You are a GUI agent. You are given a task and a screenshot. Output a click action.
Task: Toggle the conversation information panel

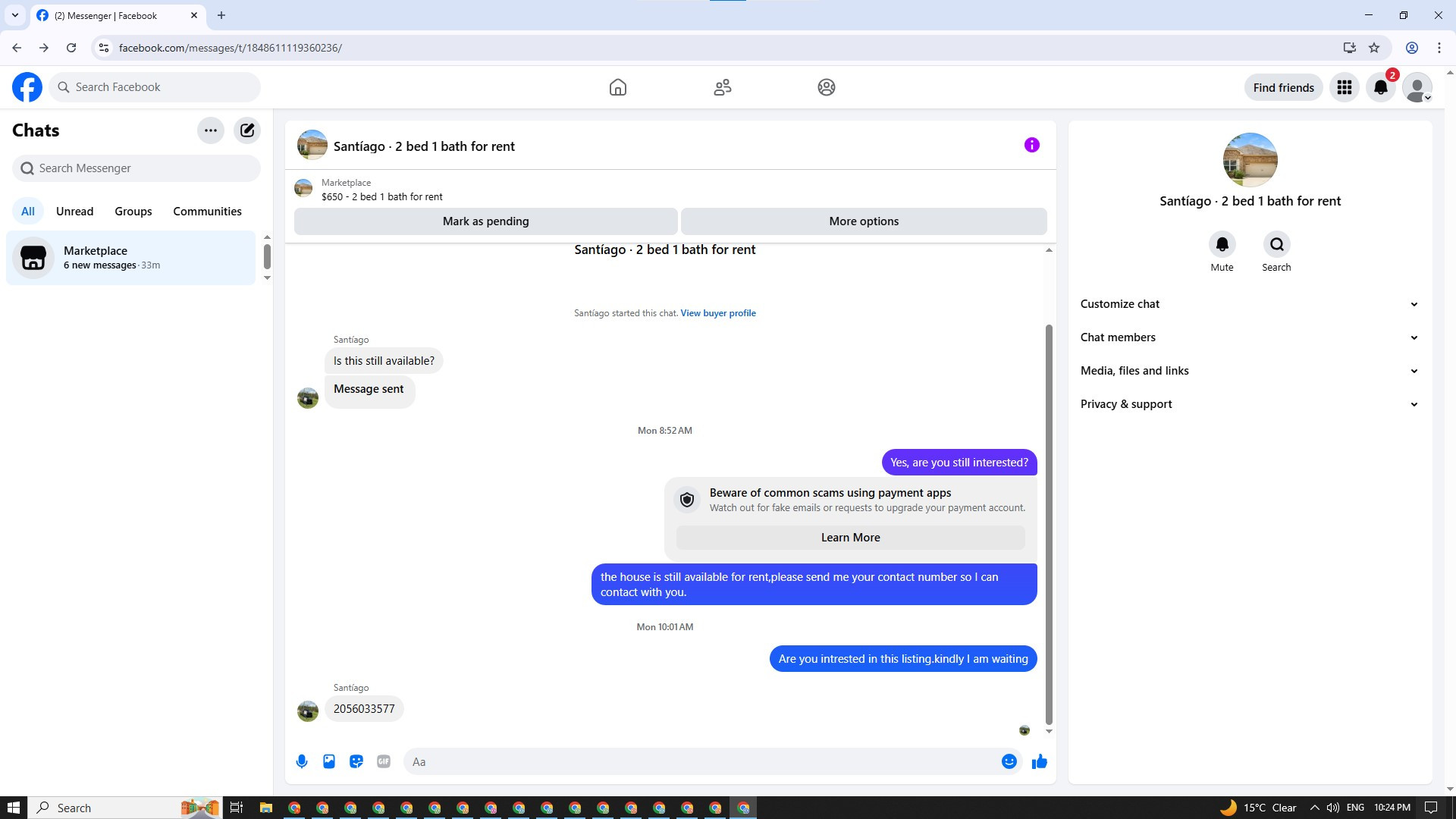click(1032, 145)
